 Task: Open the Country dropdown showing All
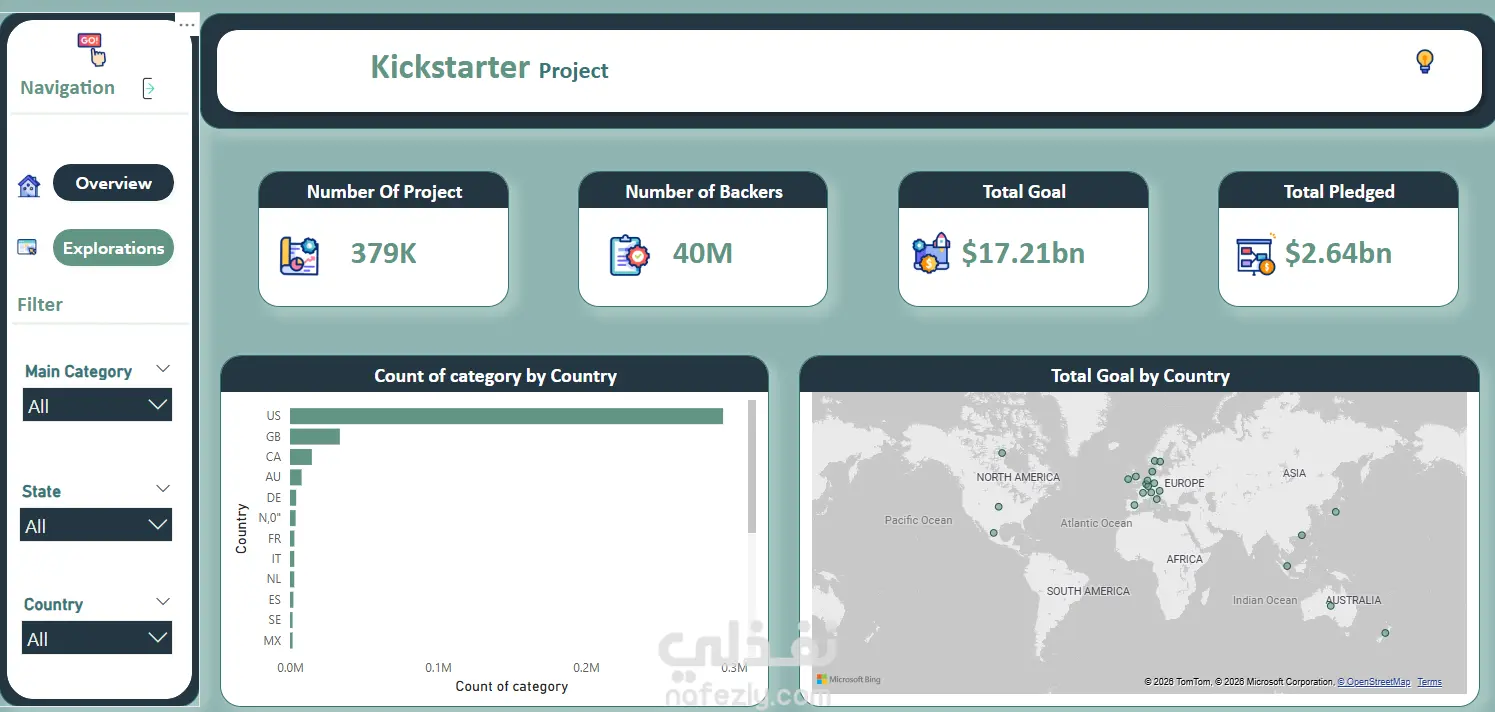97,638
